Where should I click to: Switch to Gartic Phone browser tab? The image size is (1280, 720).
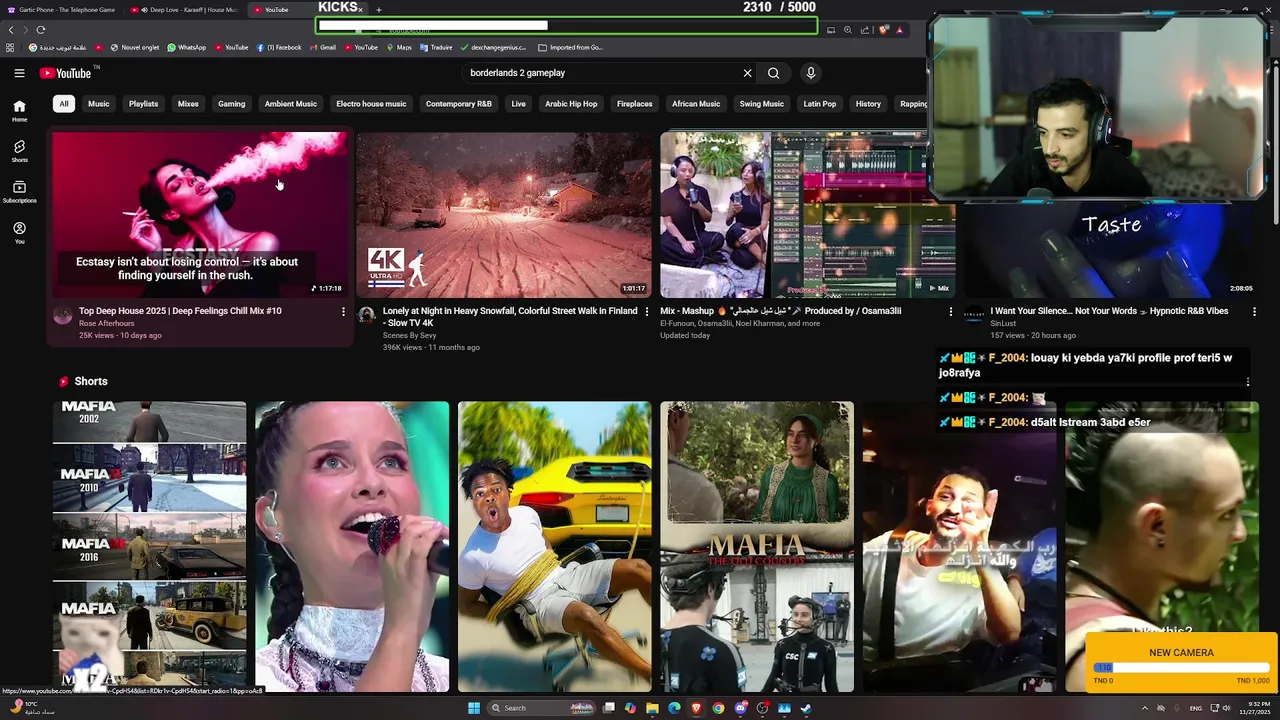(60, 10)
